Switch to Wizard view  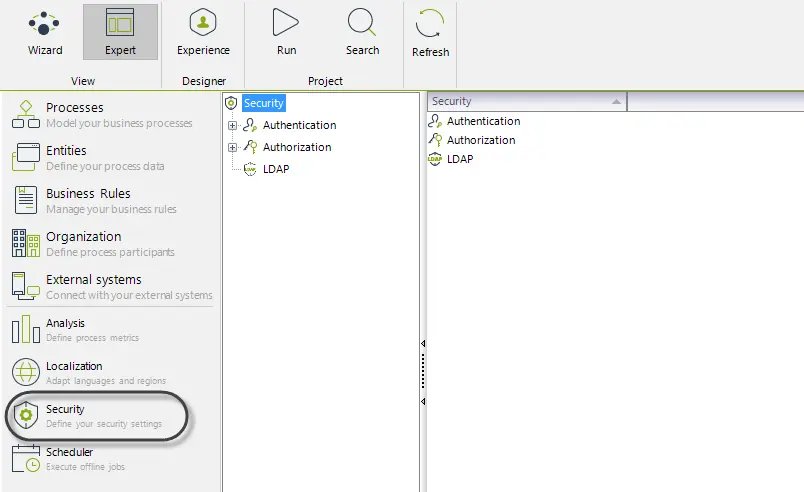45,32
